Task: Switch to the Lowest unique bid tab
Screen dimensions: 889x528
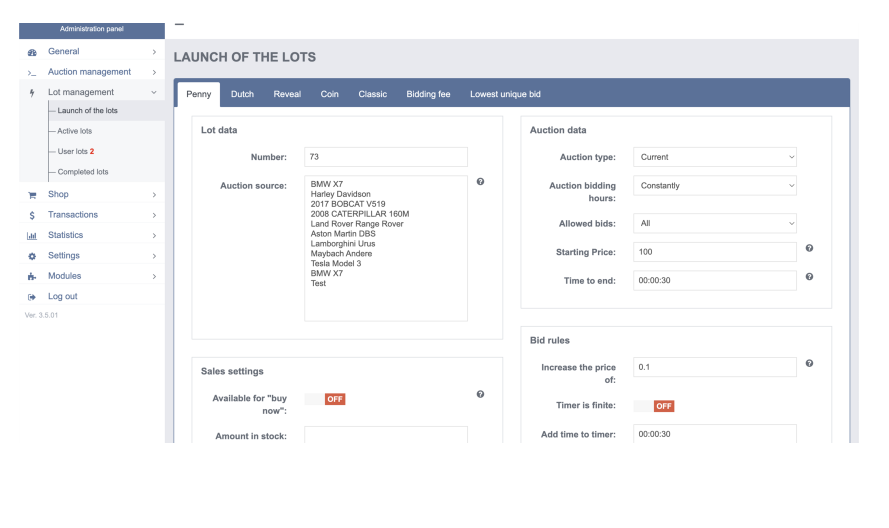Action: click(x=505, y=94)
